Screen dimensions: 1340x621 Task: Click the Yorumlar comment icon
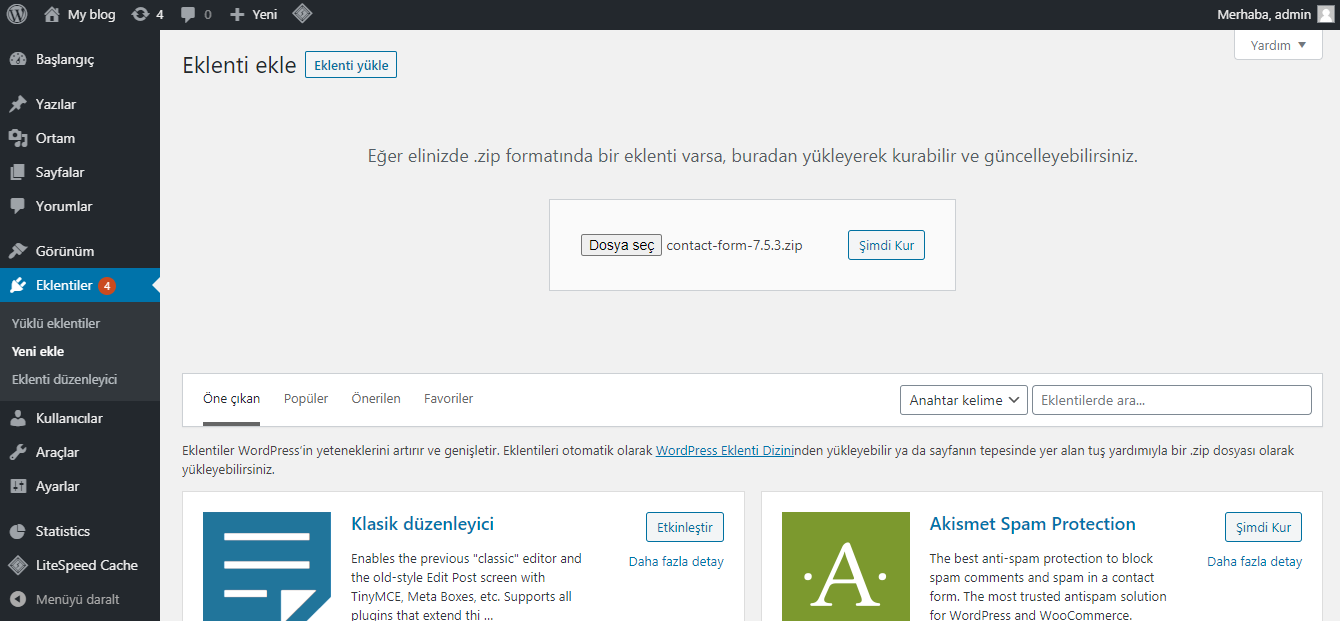[x=18, y=206]
